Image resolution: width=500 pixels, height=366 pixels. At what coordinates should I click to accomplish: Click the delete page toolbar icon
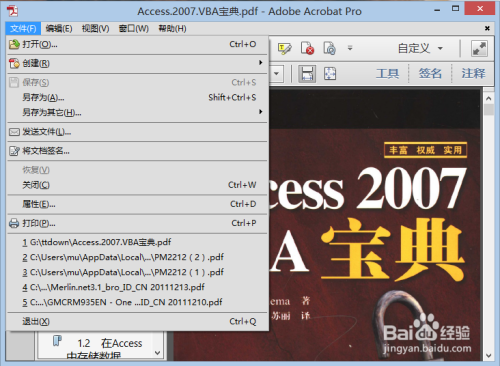307,48
